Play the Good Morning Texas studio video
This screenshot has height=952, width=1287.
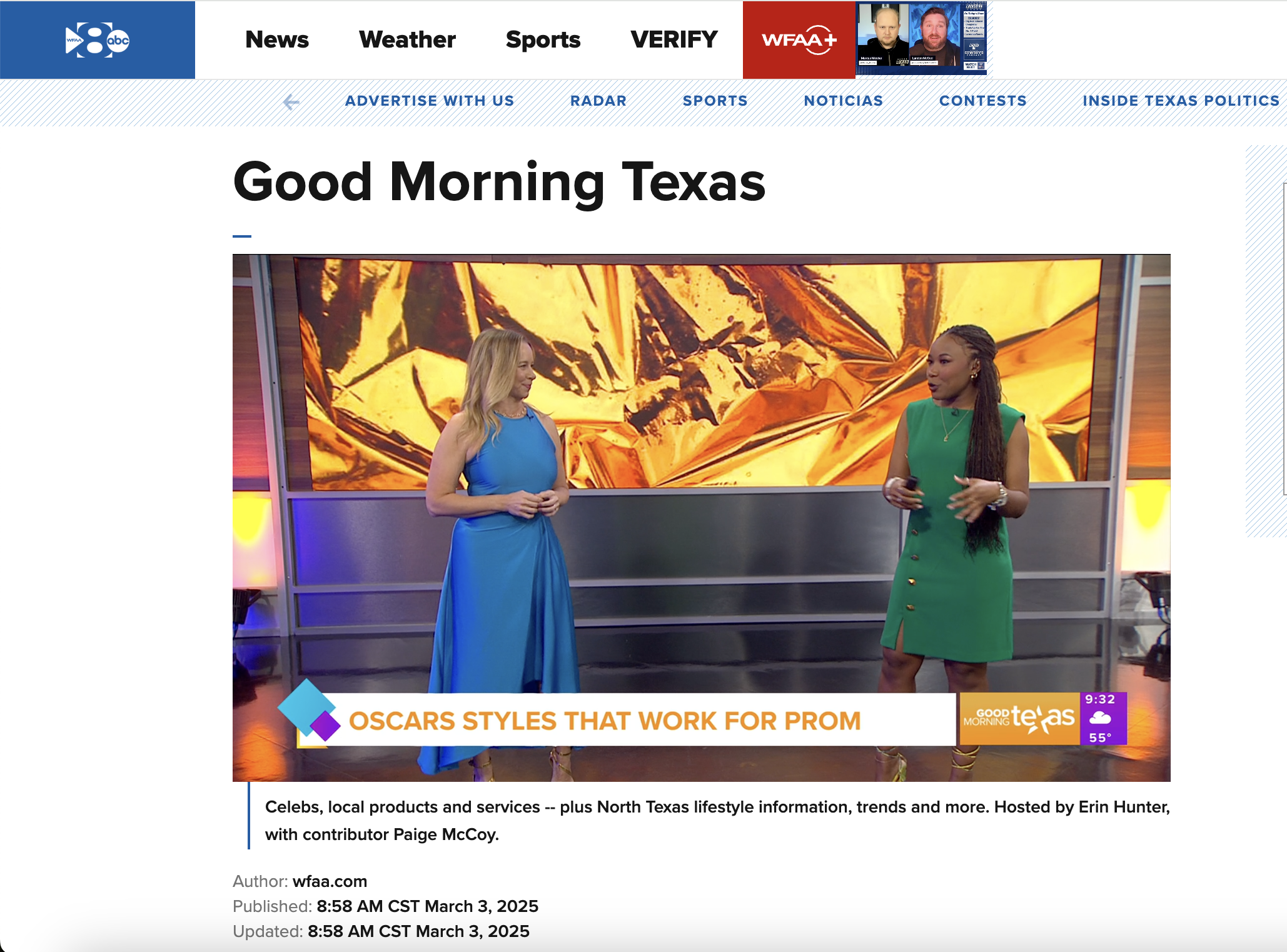[x=701, y=517]
